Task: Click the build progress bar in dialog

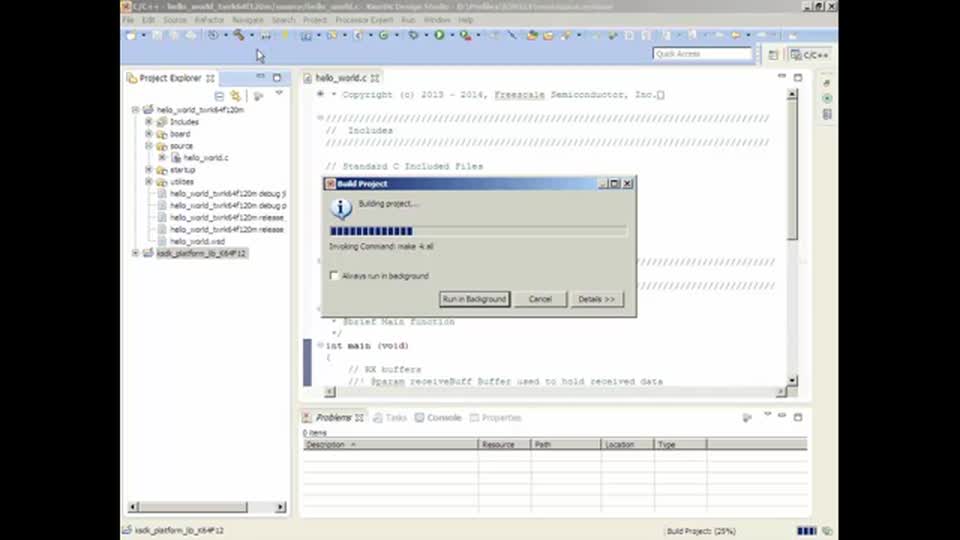Action: (x=478, y=231)
